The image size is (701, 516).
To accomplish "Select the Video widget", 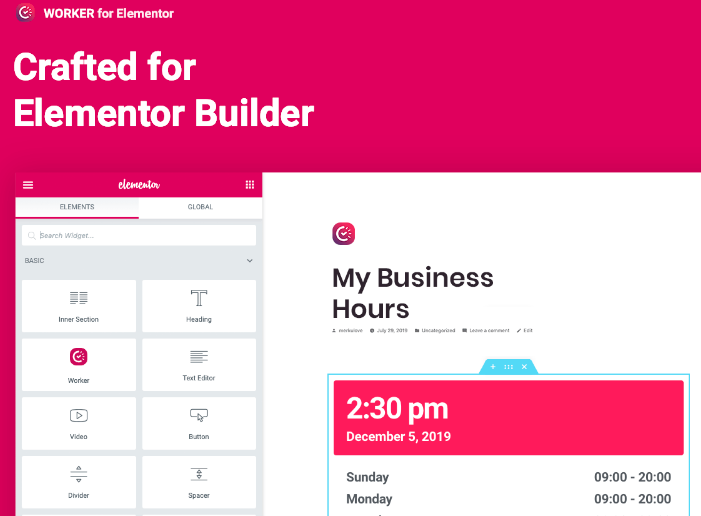I will coord(78,422).
